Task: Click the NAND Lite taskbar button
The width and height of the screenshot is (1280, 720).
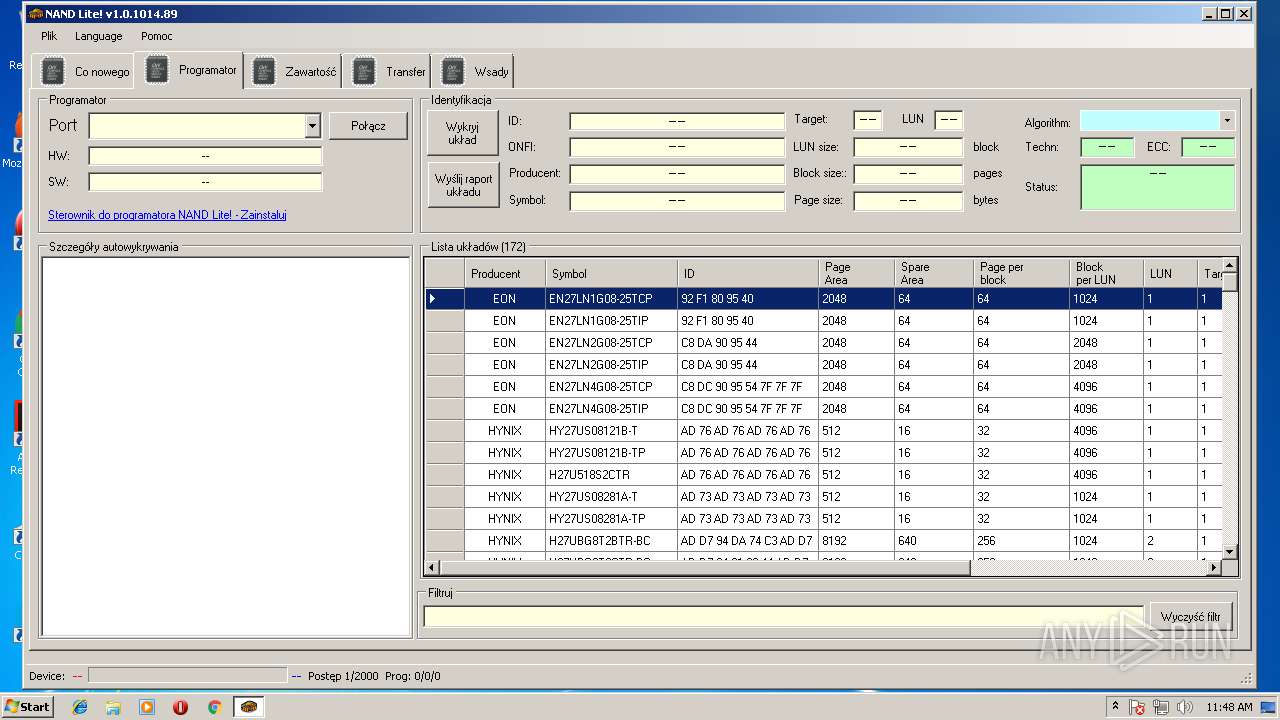Action: pyautogui.click(x=249, y=707)
